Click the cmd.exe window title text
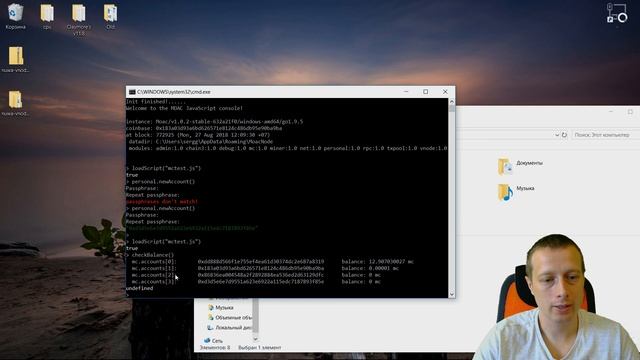This screenshot has height=360, width=640. (x=173, y=92)
